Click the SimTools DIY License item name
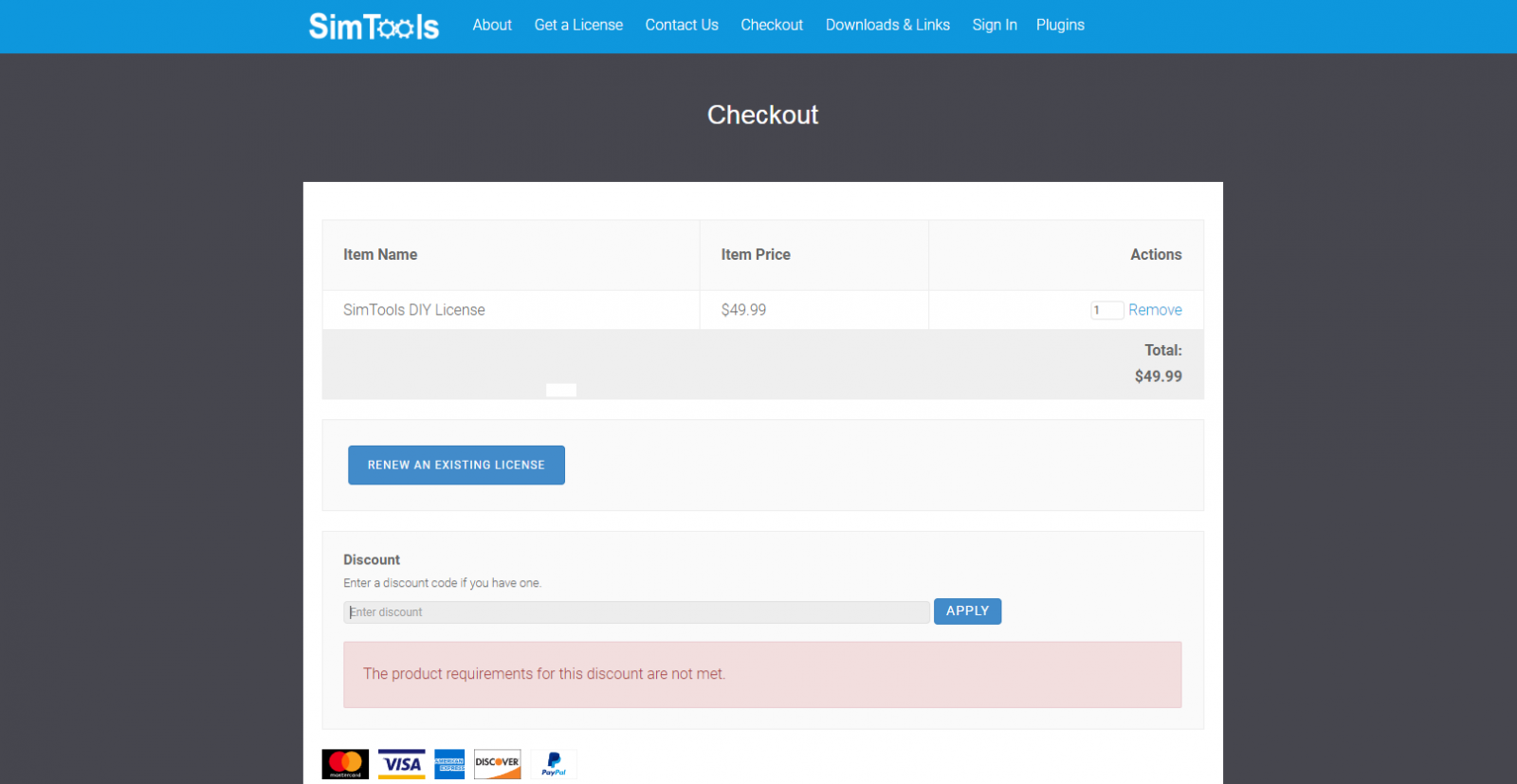The image size is (1517, 784). click(x=414, y=310)
